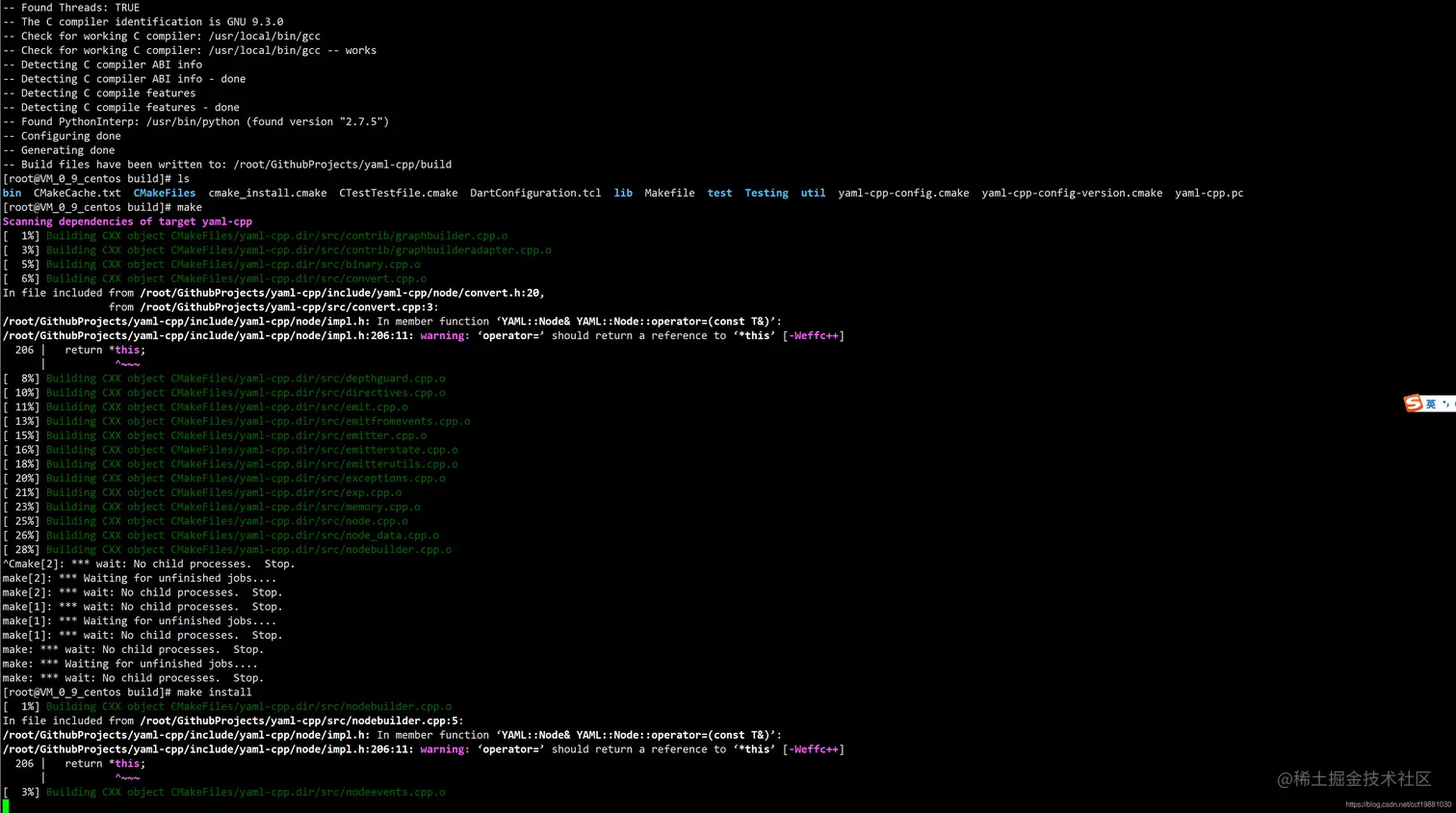The width and height of the screenshot is (1456, 813).
Task: Click the 'C compiler identification is GNU 9.3.0' line
Action: (x=143, y=21)
